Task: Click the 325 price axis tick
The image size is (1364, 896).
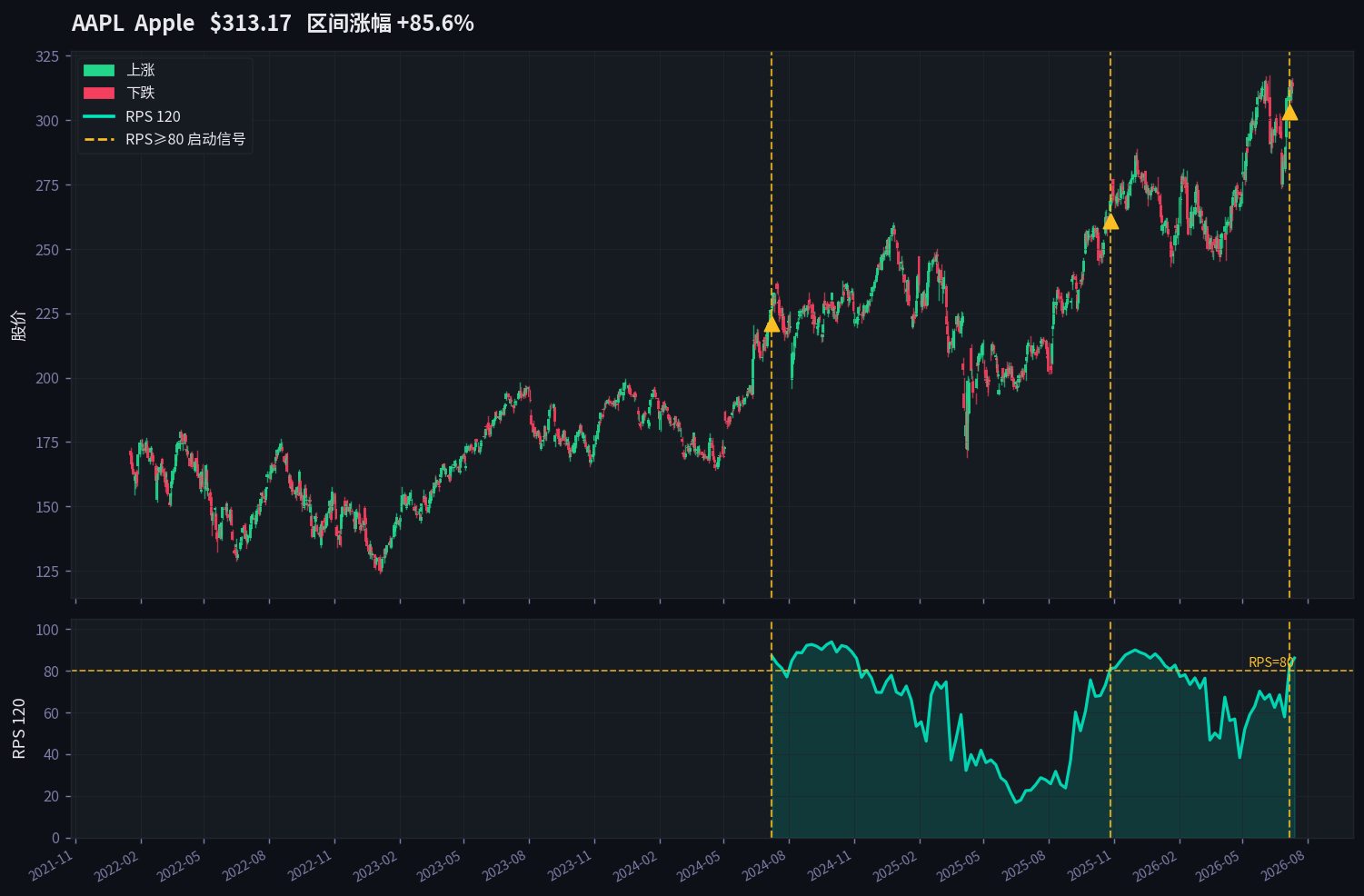Action: [47, 56]
